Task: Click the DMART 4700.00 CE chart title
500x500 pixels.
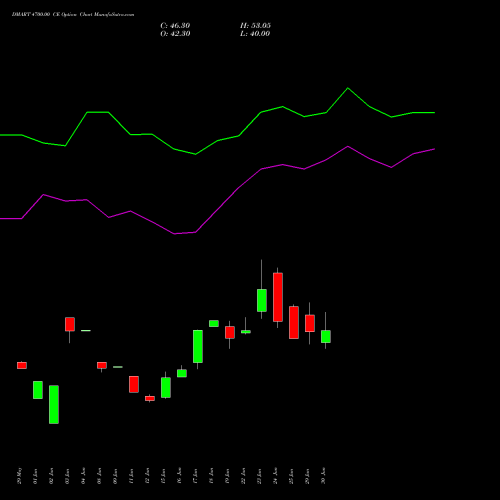Action: click(x=73, y=15)
